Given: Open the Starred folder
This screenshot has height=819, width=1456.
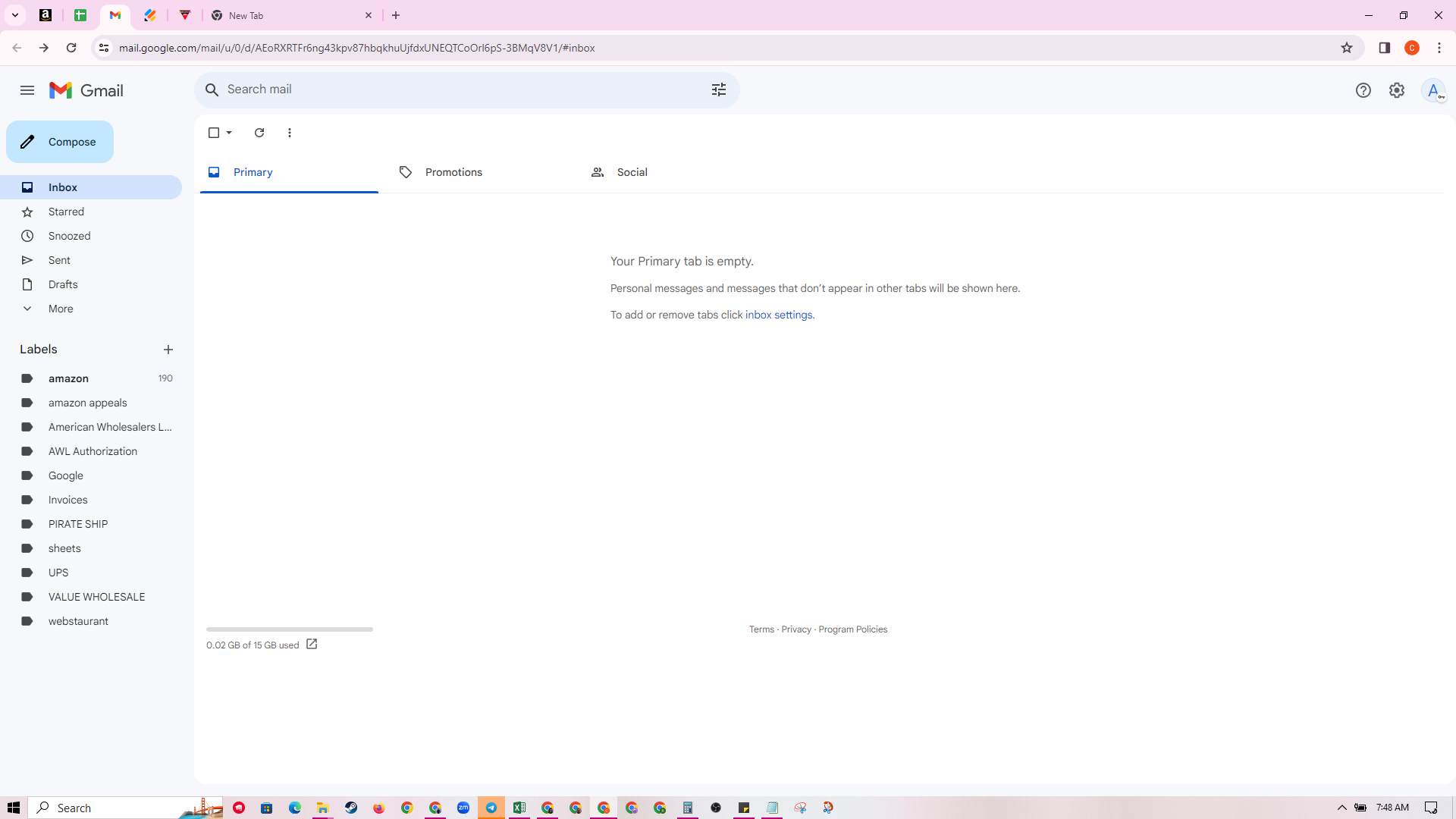Looking at the screenshot, I should coord(91,212).
